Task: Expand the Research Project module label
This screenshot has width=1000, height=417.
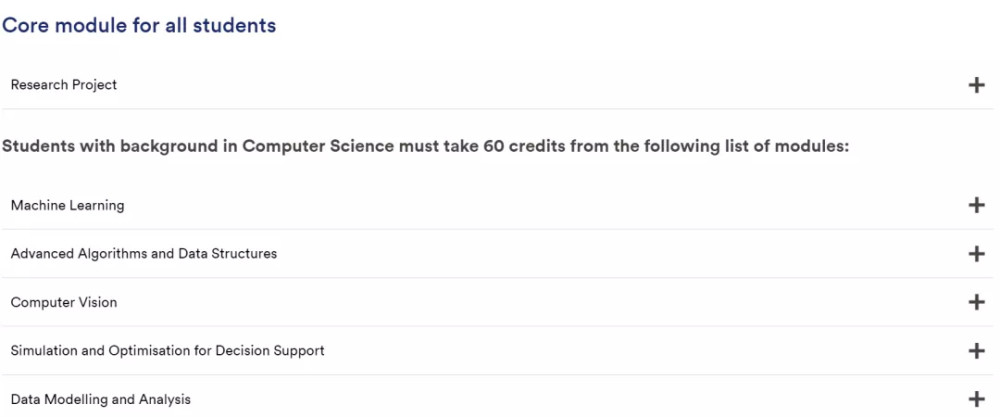Action: pyautogui.click(x=64, y=85)
